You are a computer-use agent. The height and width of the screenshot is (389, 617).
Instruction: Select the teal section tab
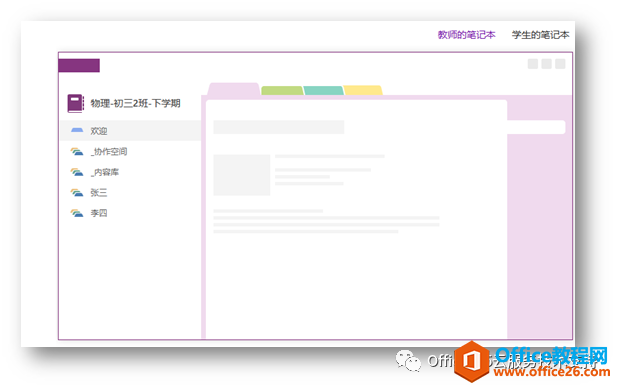(323, 90)
